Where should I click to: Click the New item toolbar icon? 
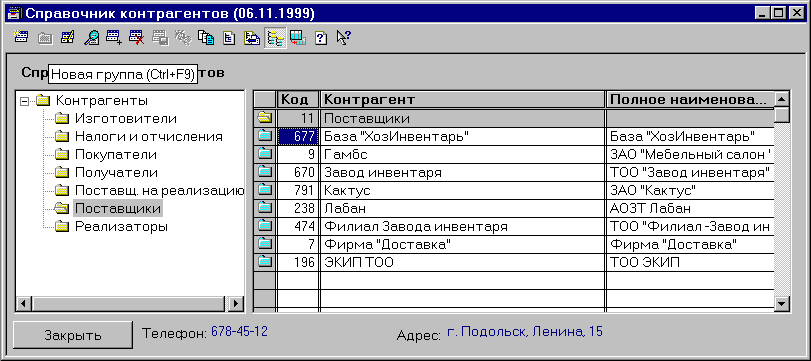20,38
